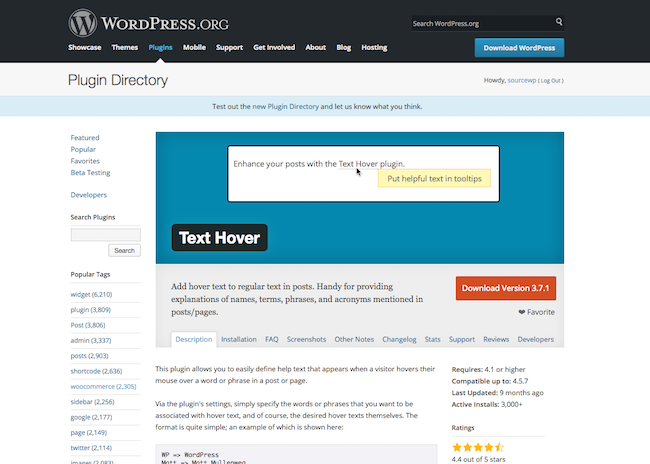Open the Screenshots tab
This screenshot has width=650, height=464.
(x=306, y=339)
